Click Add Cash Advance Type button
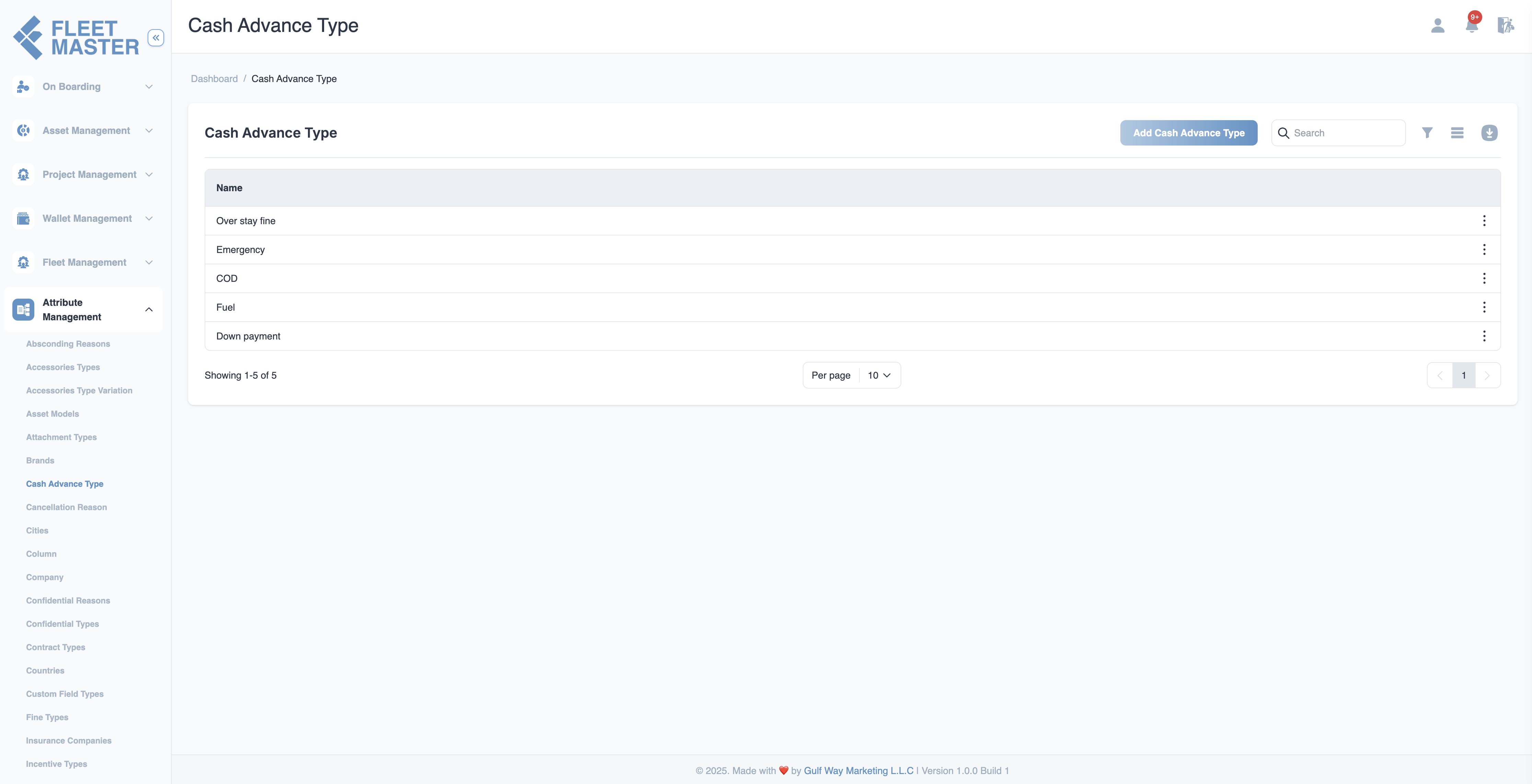 1188,132
